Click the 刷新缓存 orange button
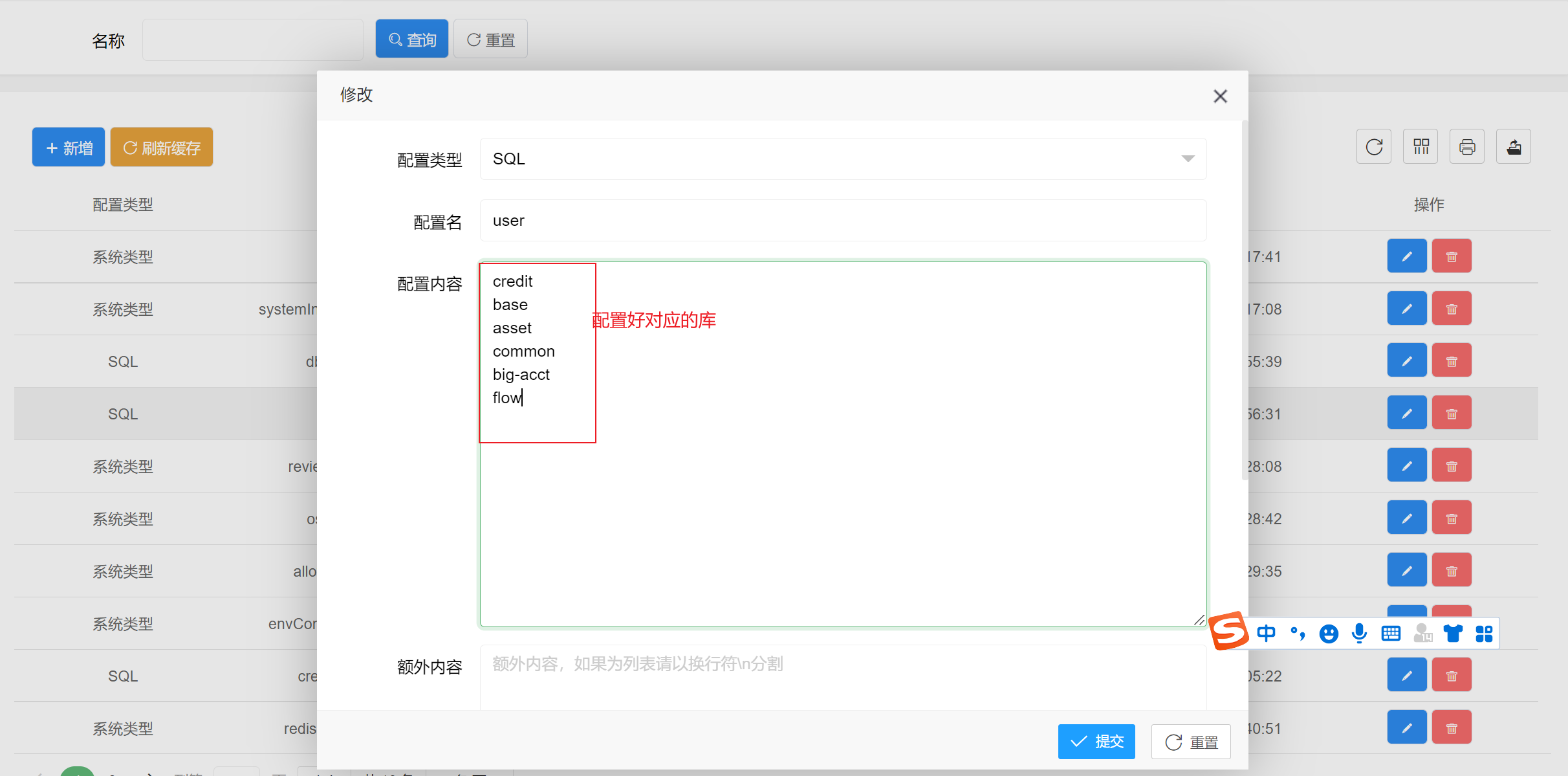Image resolution: width=1568 pixels, height=776 pixels. pyautogui.click(x=162, y=148)
